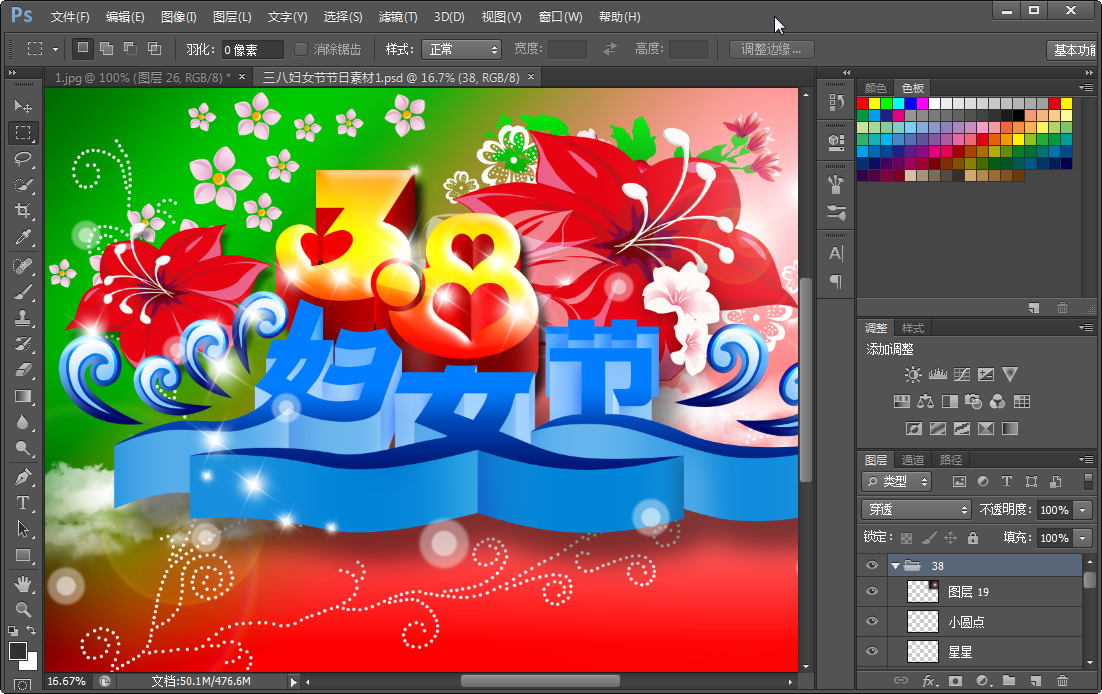Hide the 星星 layer

coord(872,651)
